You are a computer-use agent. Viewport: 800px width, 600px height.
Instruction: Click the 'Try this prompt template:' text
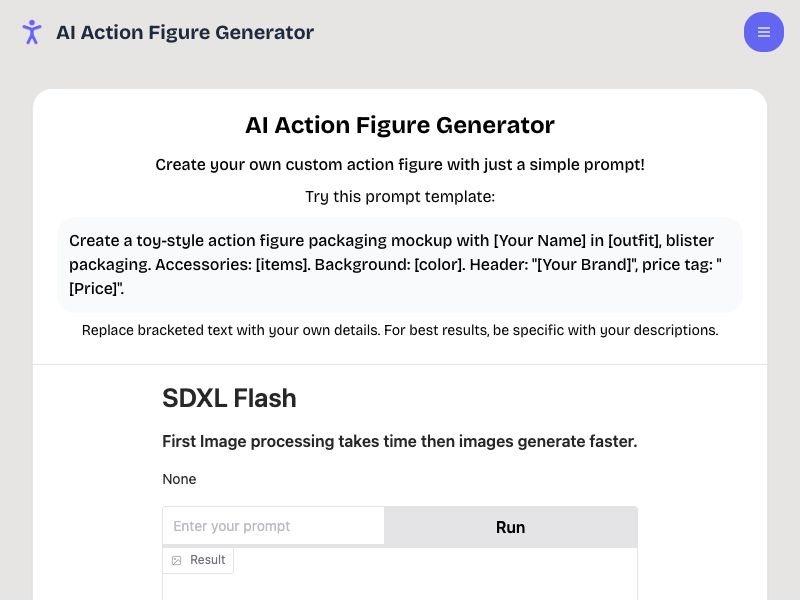click(x=400, y=196)
